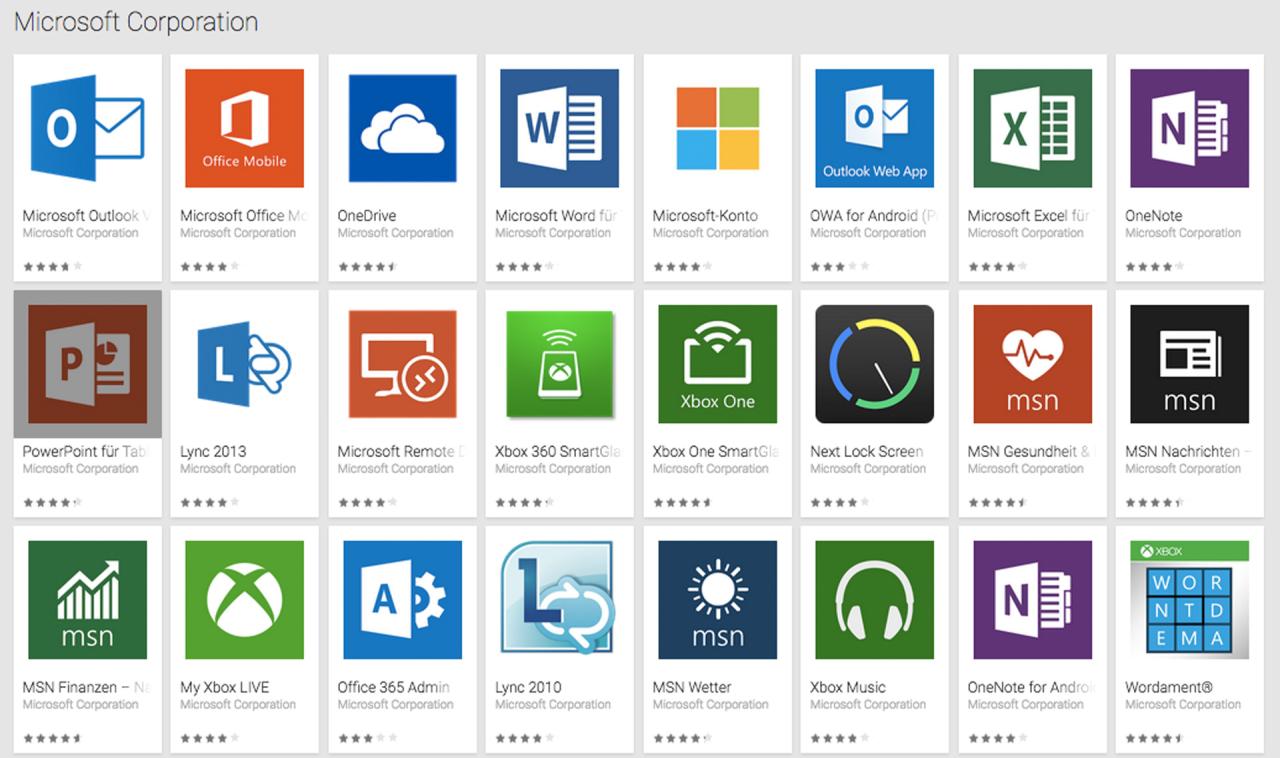1280x758 pixels.
Task: Click the Microsoft Corporation heading
Action: 136,22
